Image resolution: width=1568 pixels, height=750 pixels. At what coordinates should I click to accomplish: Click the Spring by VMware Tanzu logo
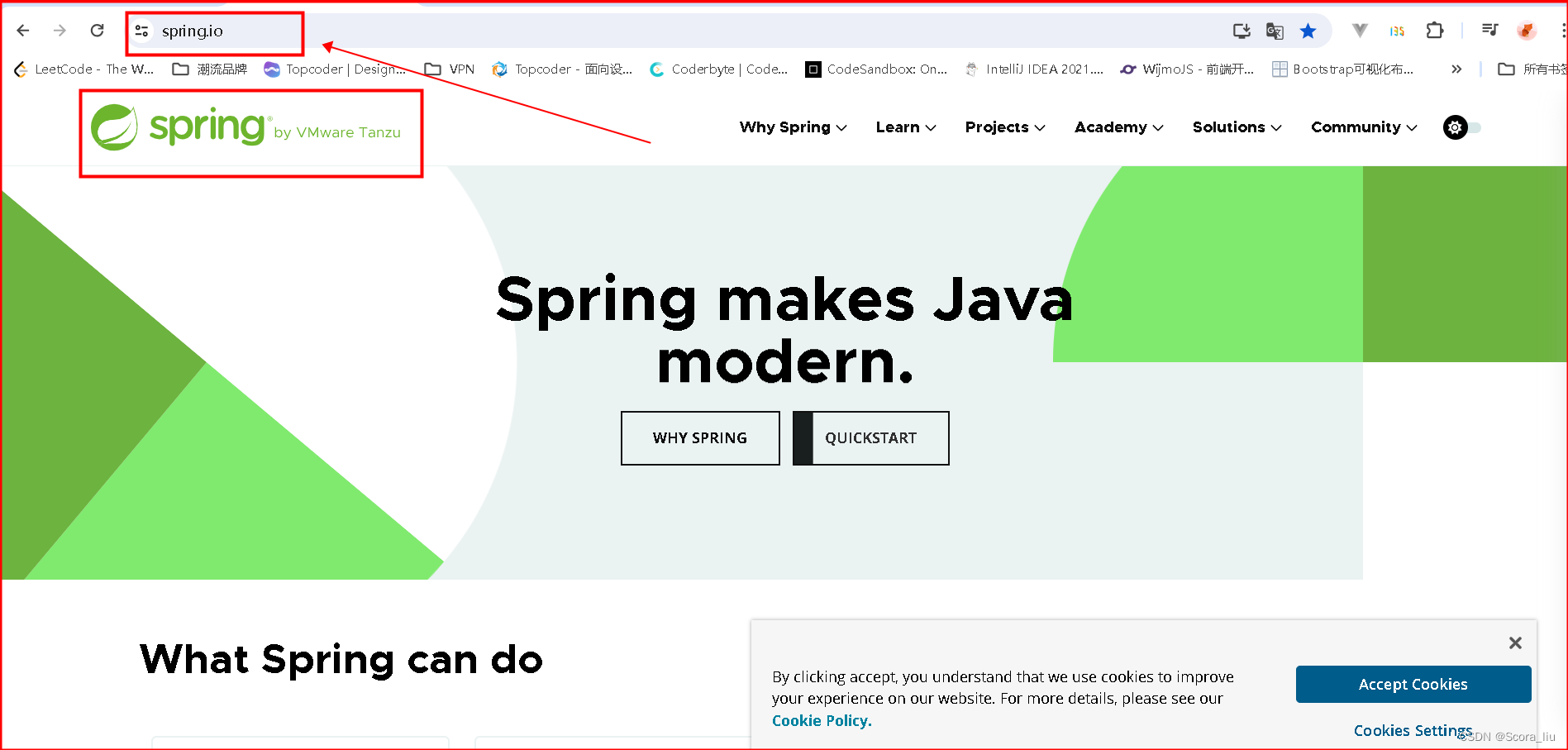tap(245, 127)
